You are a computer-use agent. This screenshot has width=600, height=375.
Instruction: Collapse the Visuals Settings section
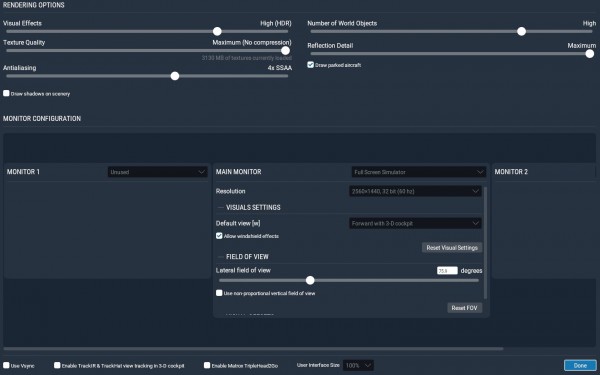(x=221, y=207)
